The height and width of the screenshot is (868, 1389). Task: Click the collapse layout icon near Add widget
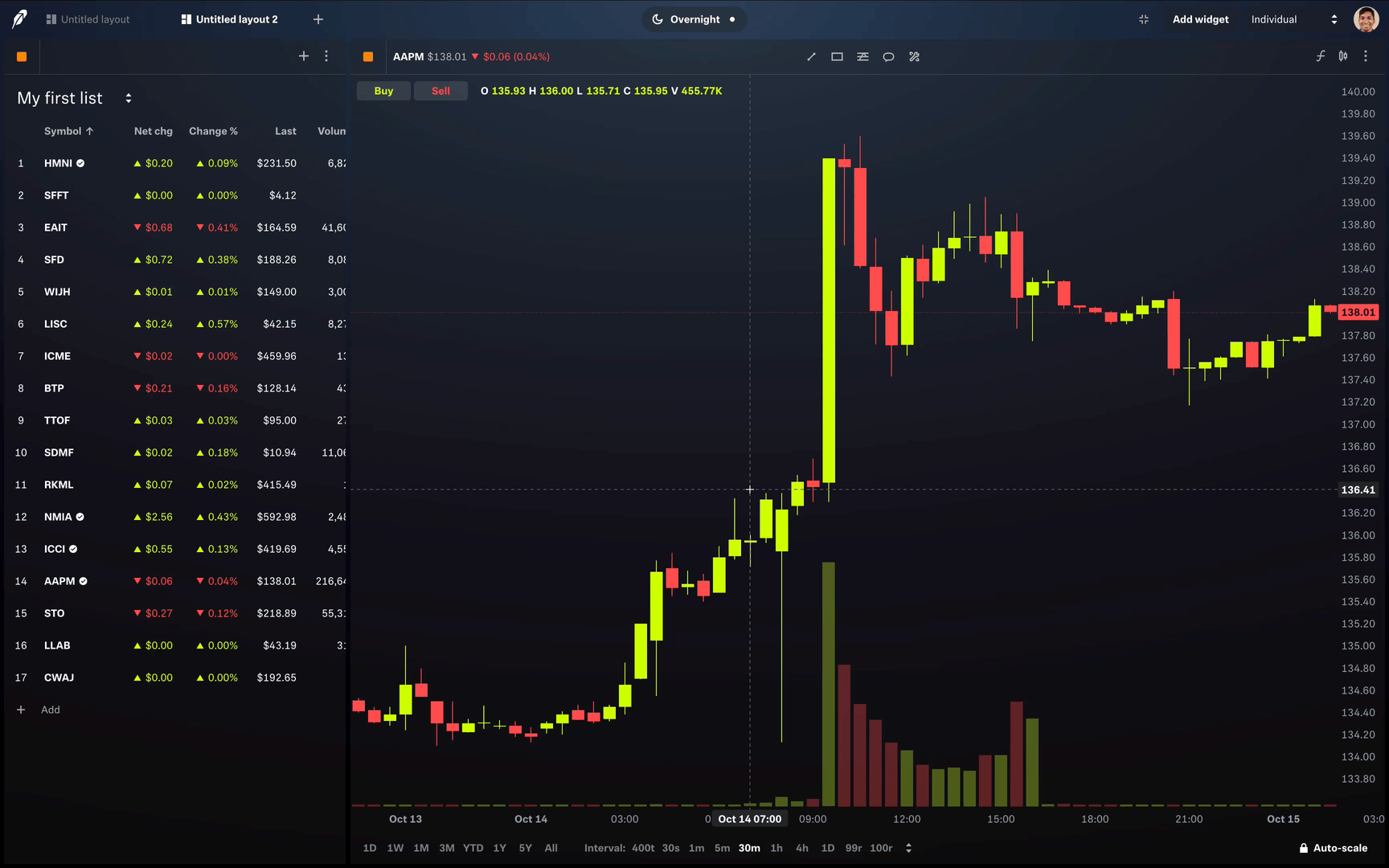pos(1144,19)
